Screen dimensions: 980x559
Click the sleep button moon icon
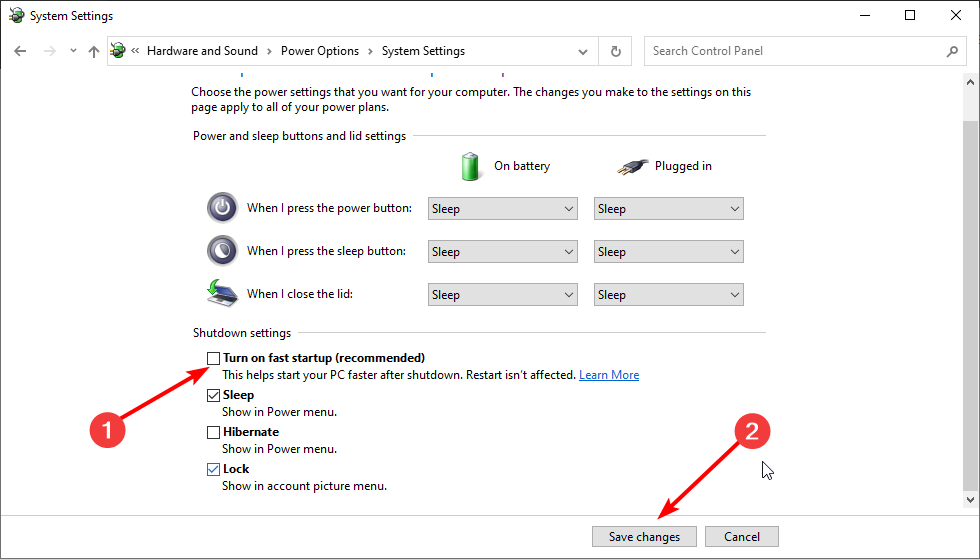coord(222,251)
